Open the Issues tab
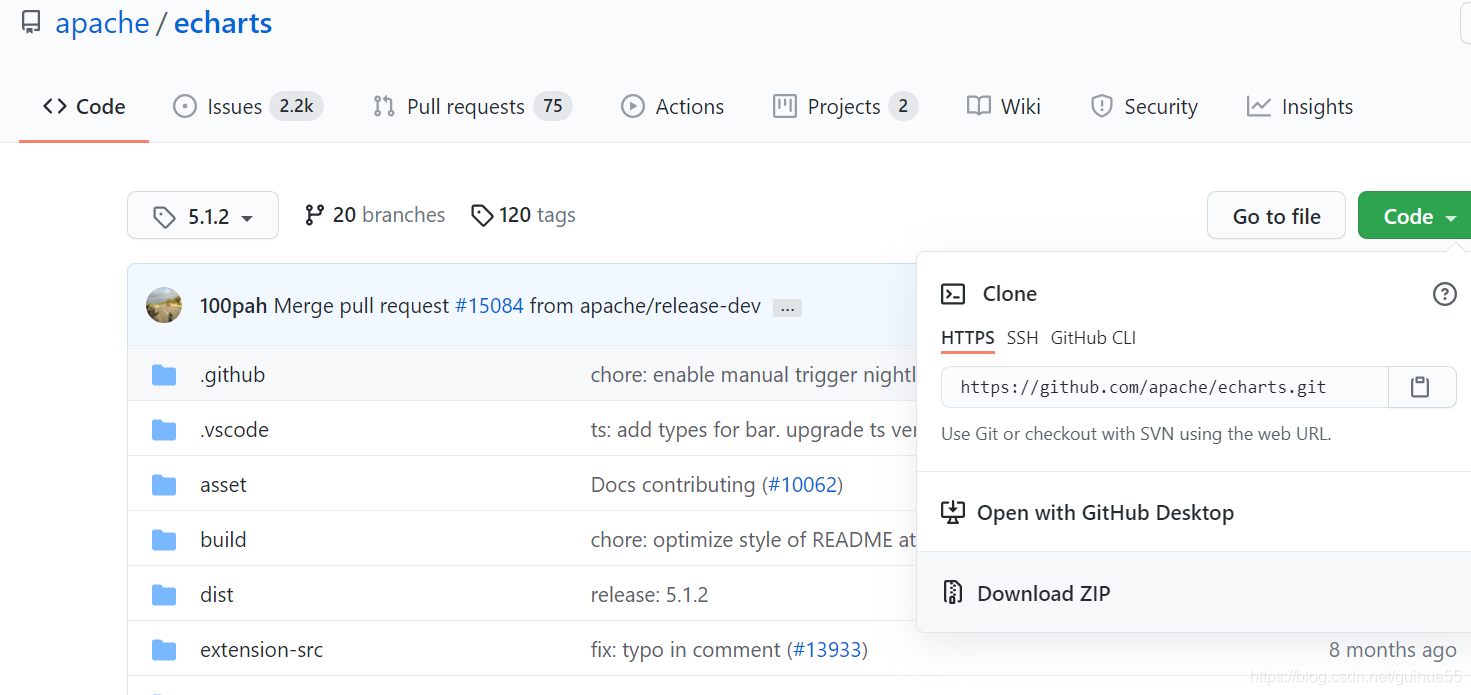1471x695 pixels. [x=247, y=107]
